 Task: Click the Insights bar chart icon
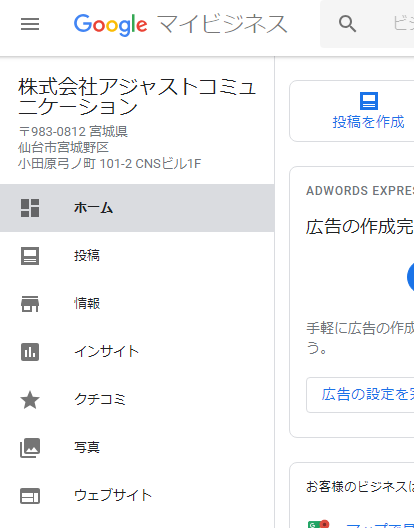(30, 352)
